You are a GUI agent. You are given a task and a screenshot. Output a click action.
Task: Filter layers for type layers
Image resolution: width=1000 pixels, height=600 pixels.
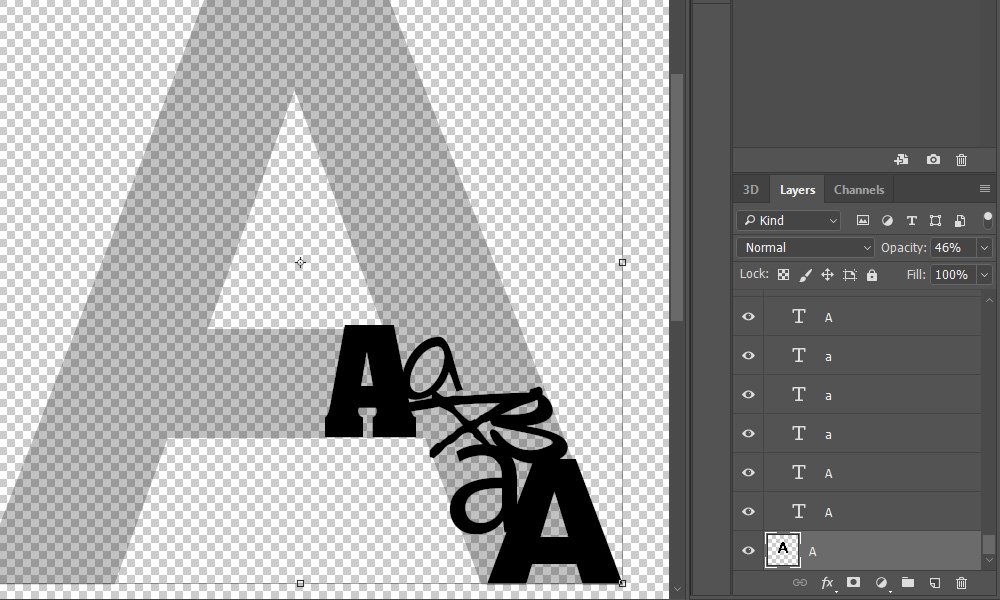(x=911, y=221)
